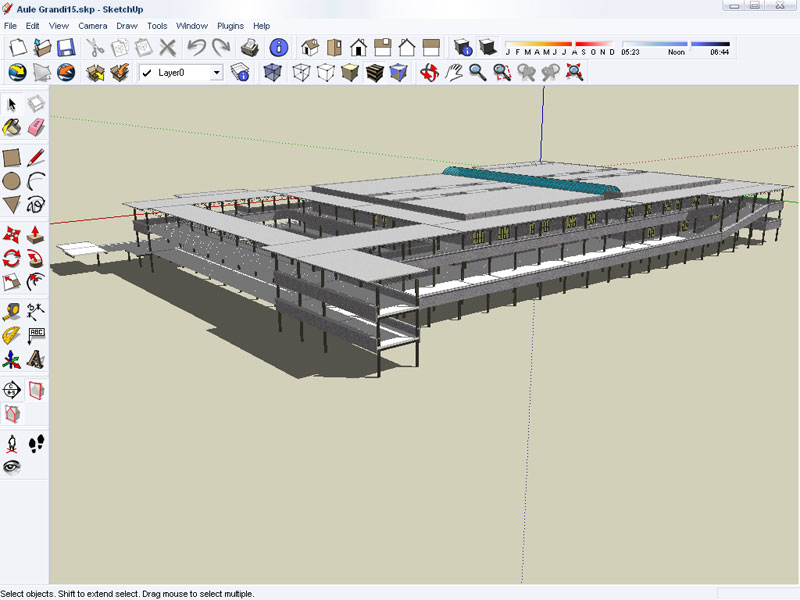Image resolution: width=800 pixels, height=600 pixels.
Task: Click the Model Info button
Action: [279, 47]
